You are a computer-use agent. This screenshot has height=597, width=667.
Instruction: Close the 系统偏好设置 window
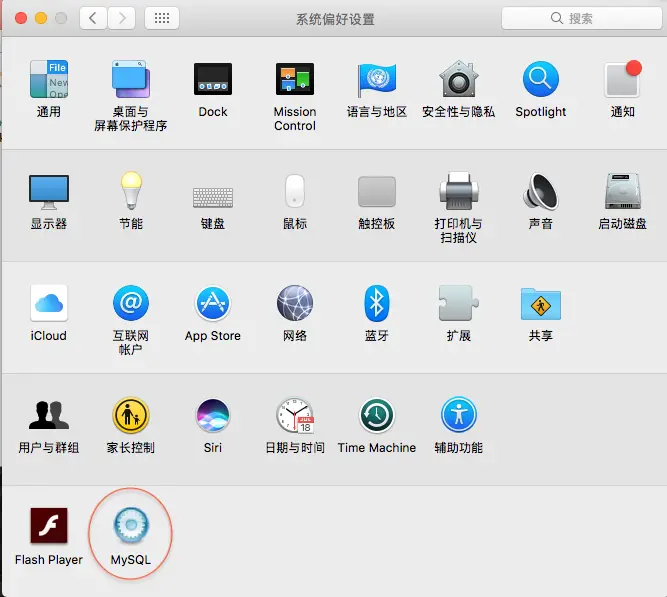(21, 18)
